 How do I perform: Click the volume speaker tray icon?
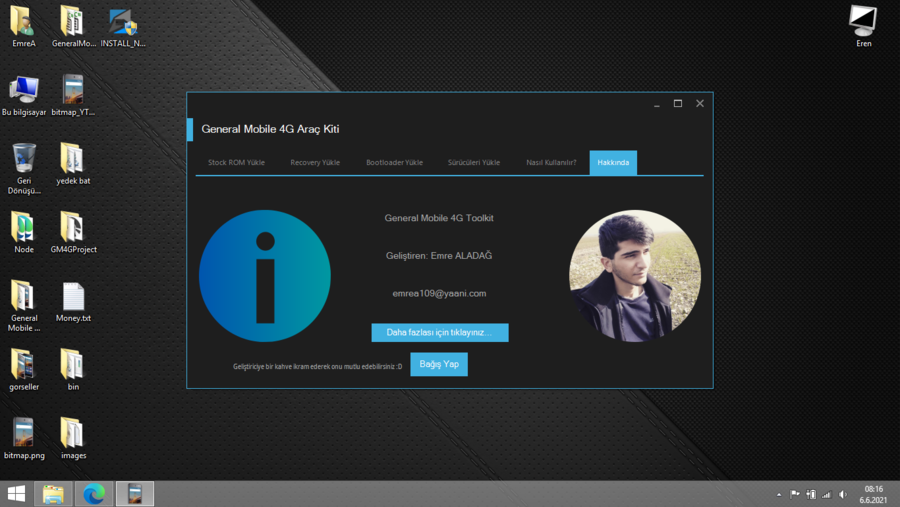[843, 494]
